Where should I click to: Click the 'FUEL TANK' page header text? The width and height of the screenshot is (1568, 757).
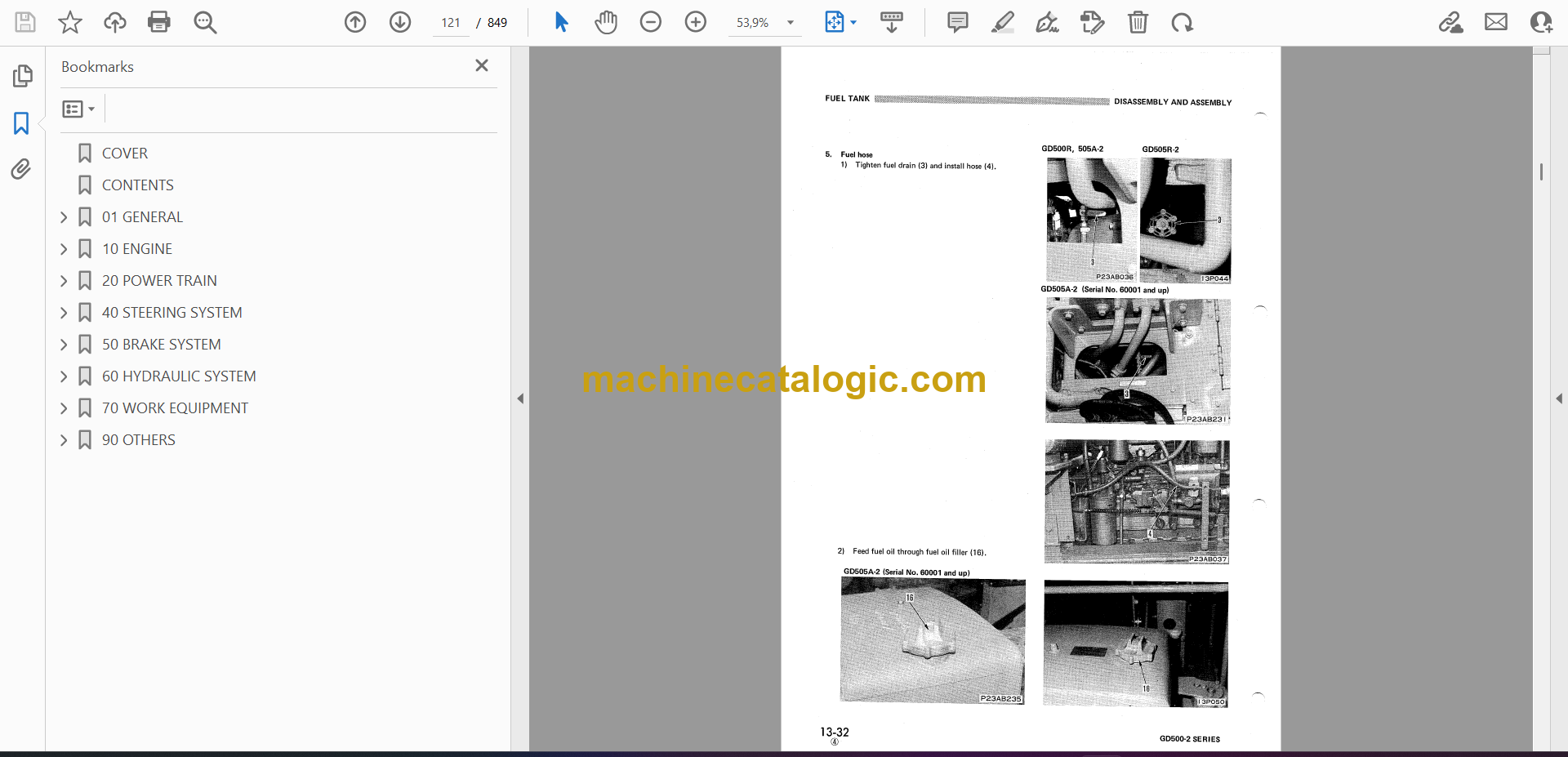coord(847,99)
